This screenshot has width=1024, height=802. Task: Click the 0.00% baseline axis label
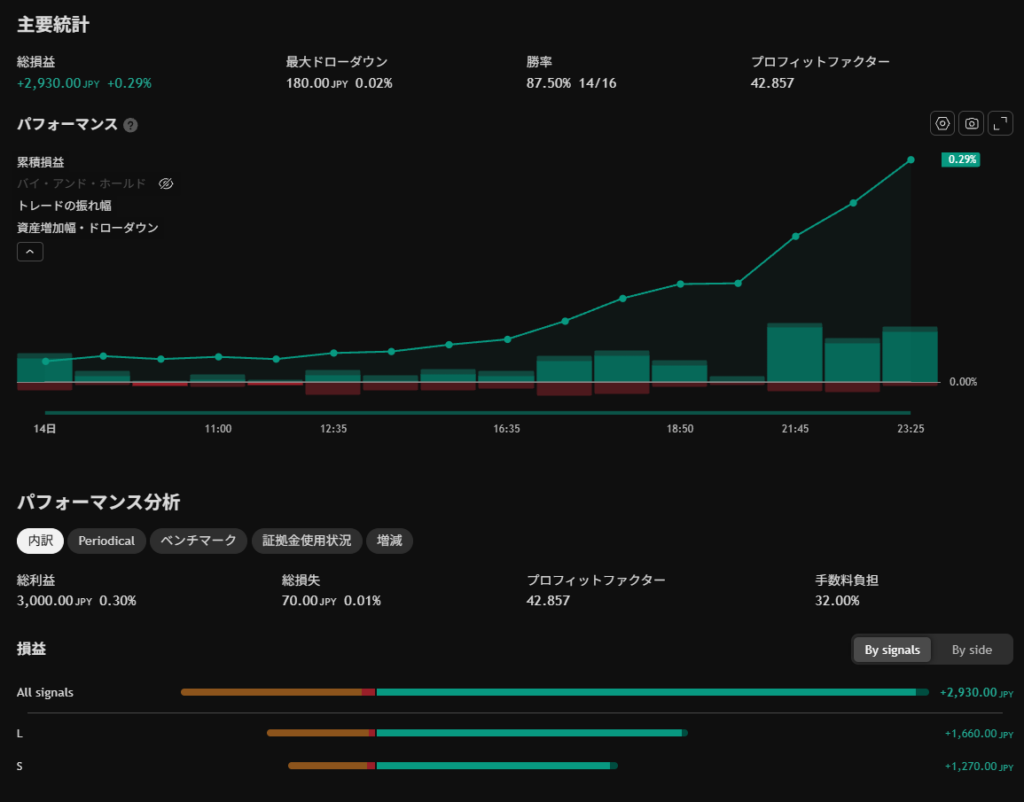[x=963, y=382]
